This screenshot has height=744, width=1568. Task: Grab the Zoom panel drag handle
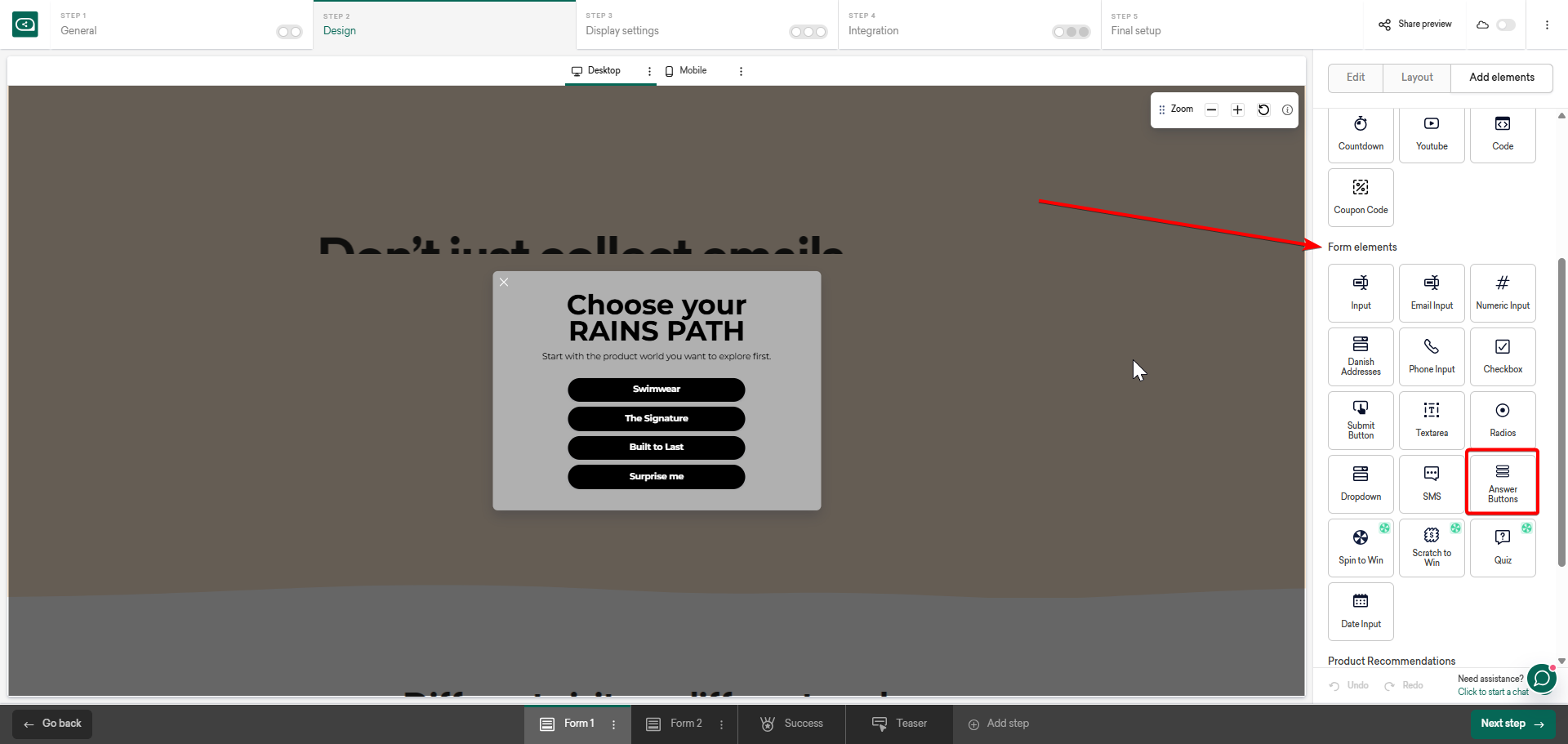click(1162, 110)
